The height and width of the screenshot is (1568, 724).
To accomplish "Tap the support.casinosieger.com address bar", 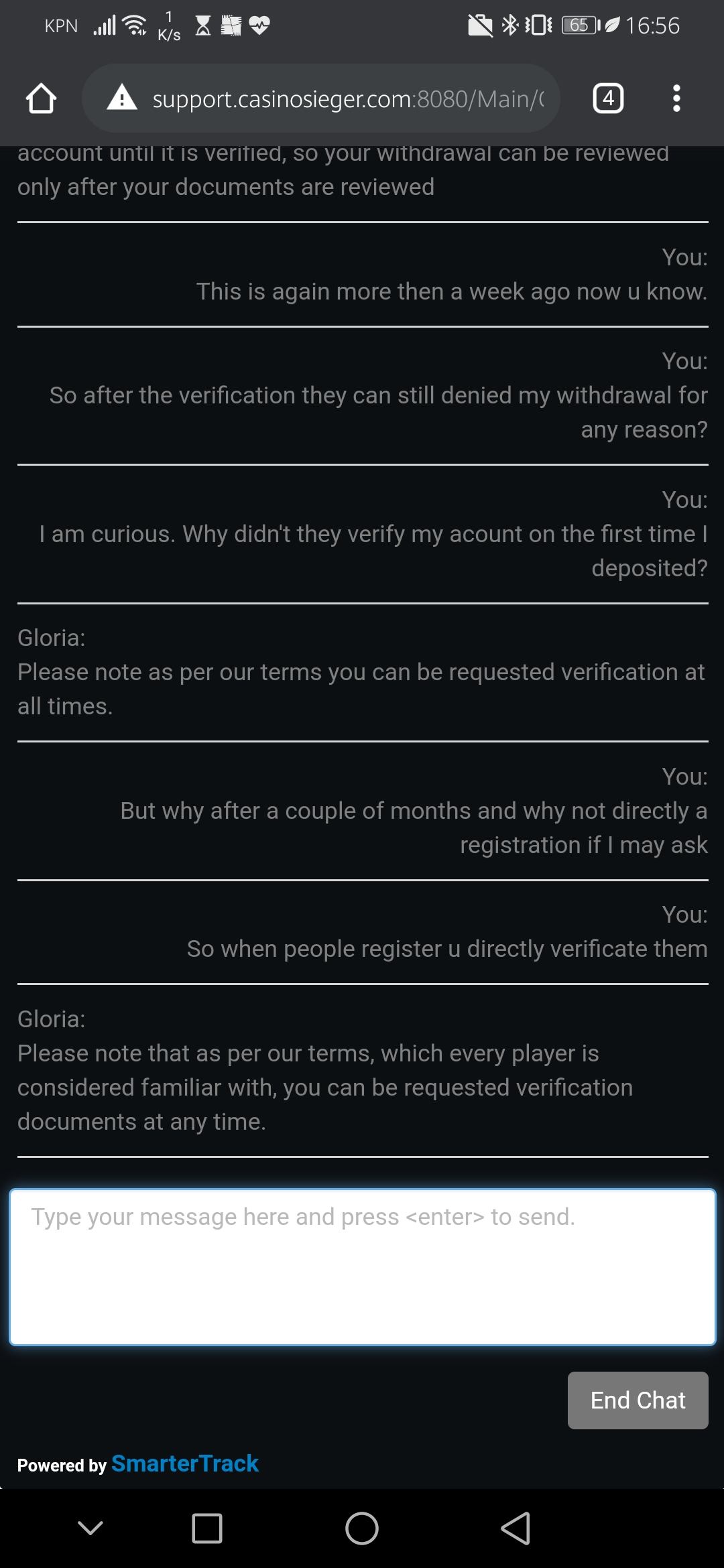I will [x=347, y=99].
